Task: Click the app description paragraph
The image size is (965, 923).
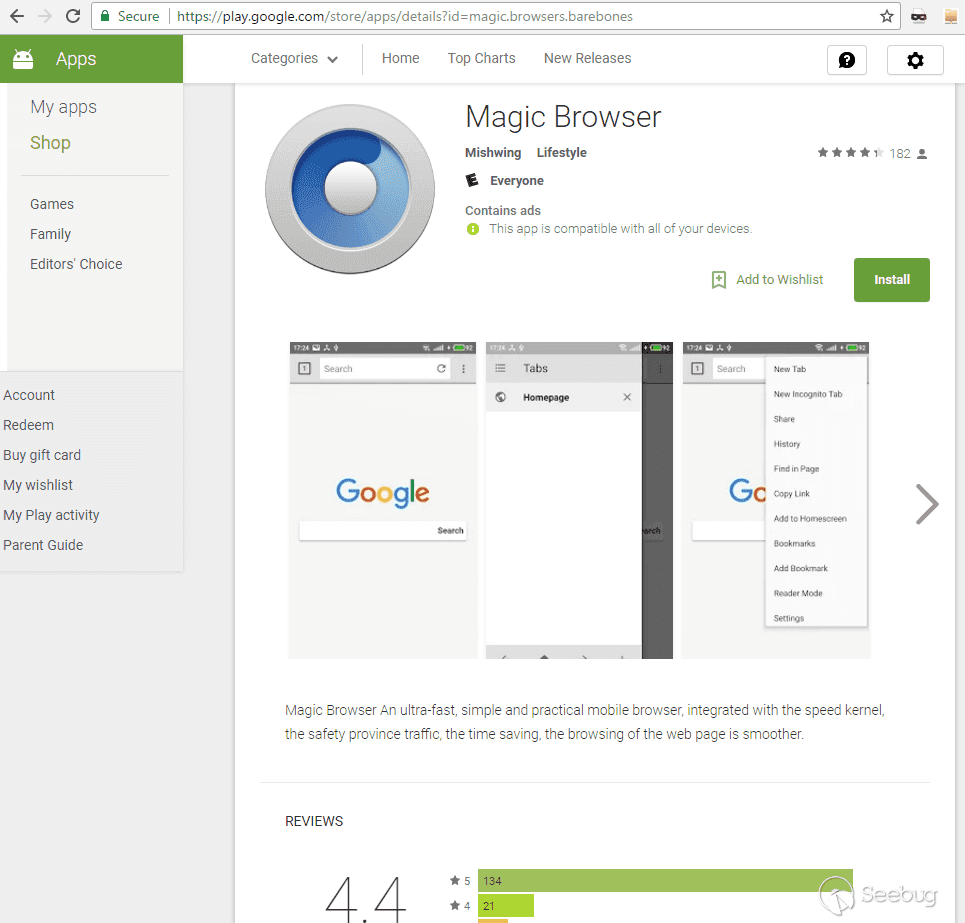Action: click(585, 722)
